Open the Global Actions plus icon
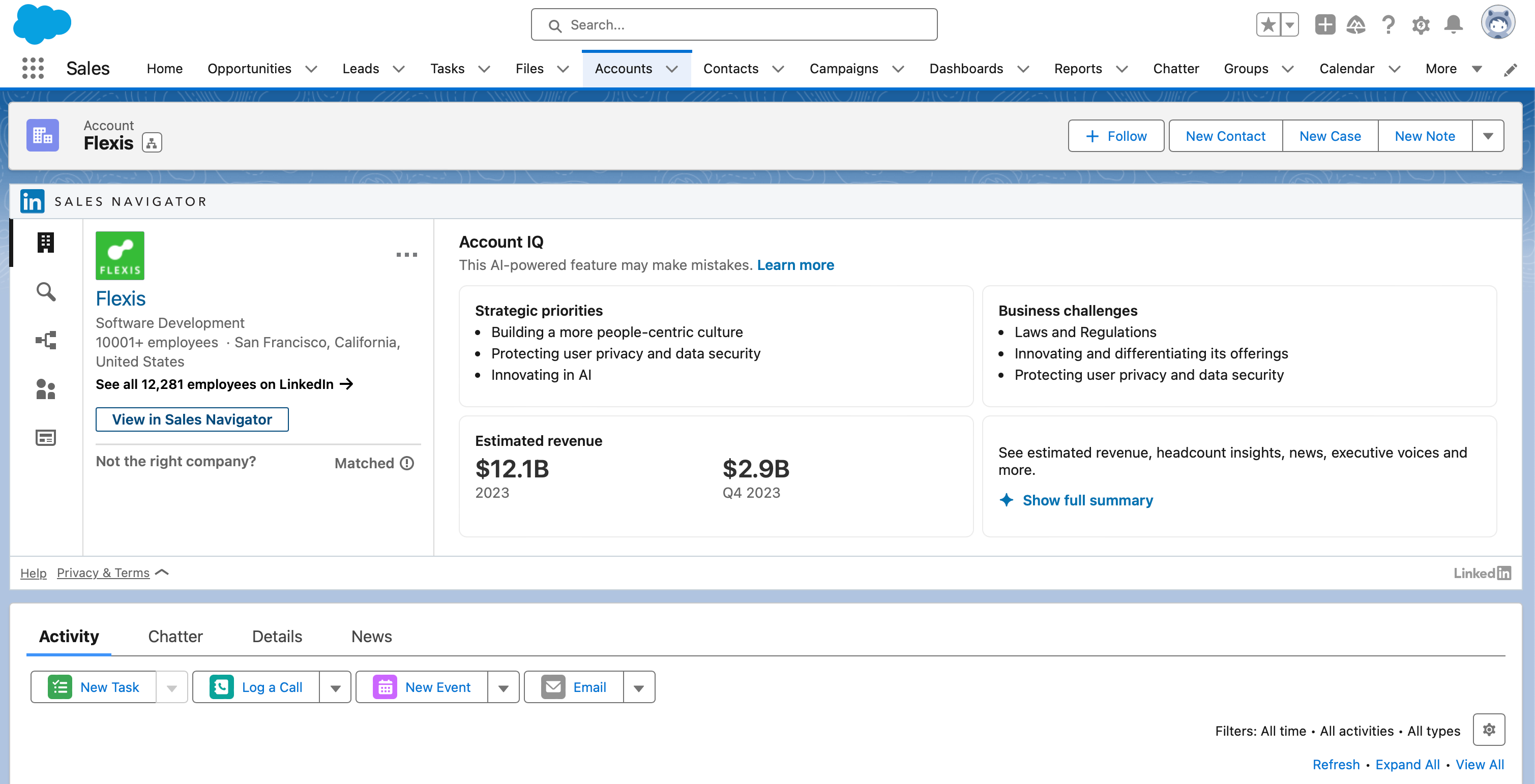 1324,25
